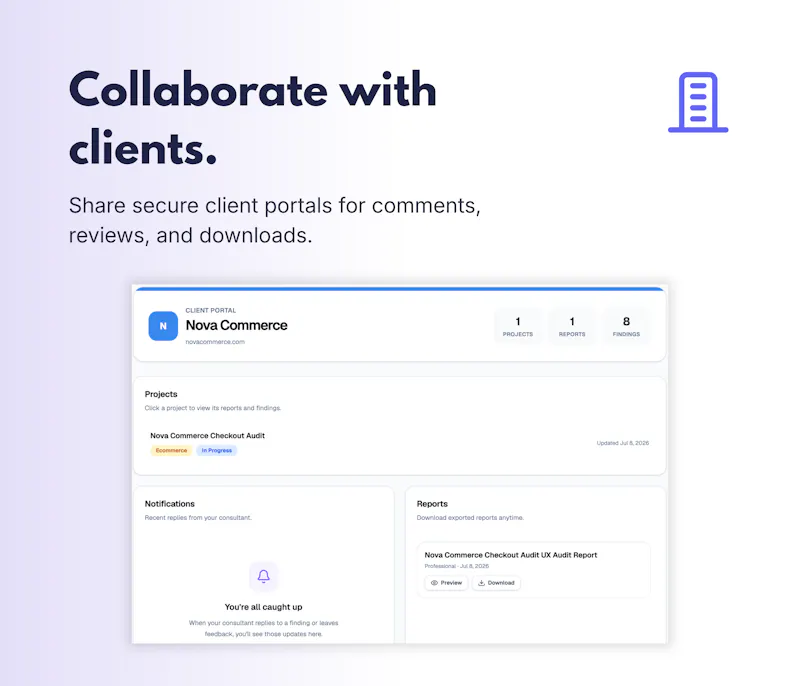Click the Reports section heading
This screenshot has width=800, height=686.
click(432, 503)
